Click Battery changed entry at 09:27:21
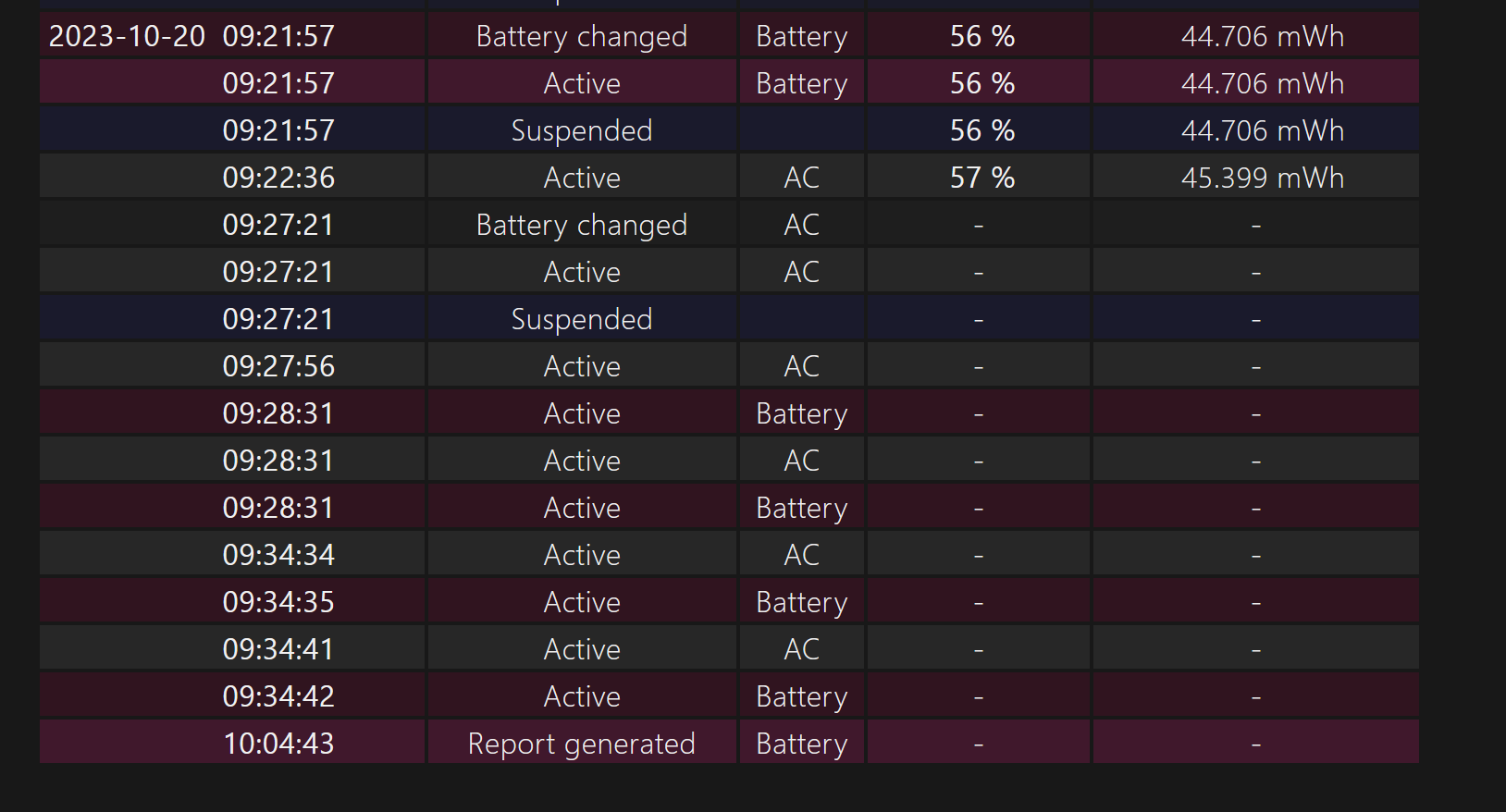Image resolution: width=1506 pixels, height=812 pixels. (582, 225)
